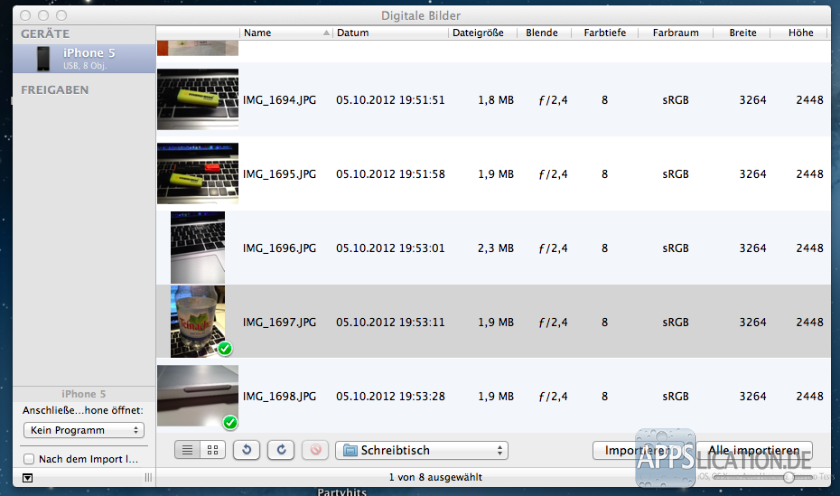Sort by Farbraum column header
The width and height of the screenshot is (840, 496).
pyautogui.click(x=676, y=33)
